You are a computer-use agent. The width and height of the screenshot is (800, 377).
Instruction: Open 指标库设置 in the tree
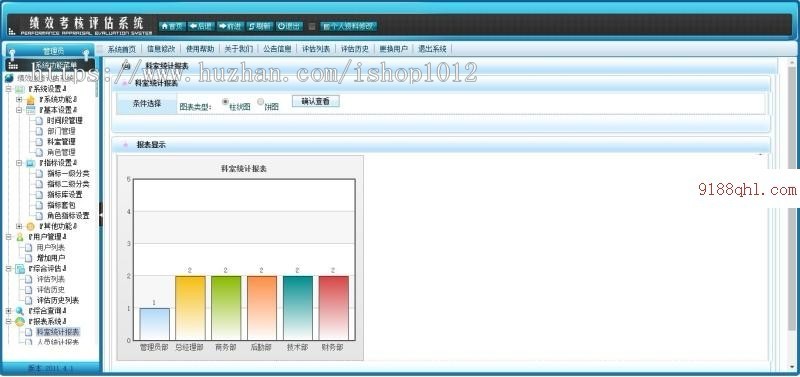pyautogui.click(x=64, y=195)
